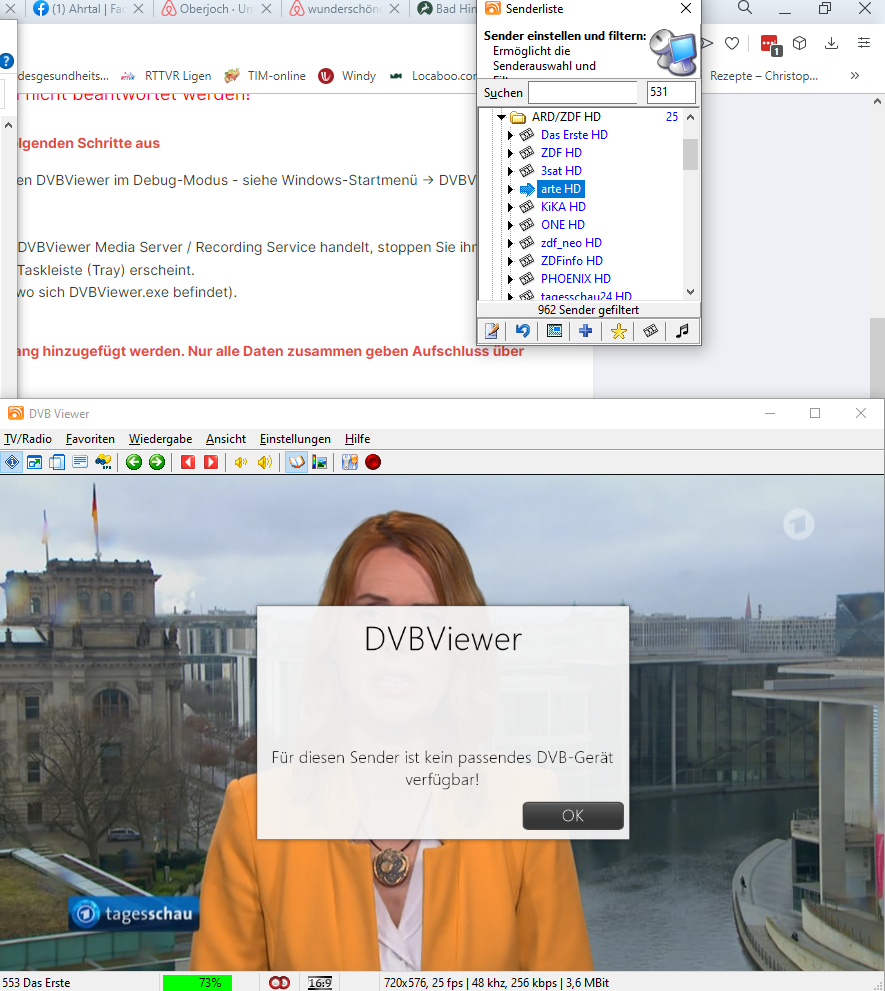
Task: Open the options tools icon
Action: 350,463
